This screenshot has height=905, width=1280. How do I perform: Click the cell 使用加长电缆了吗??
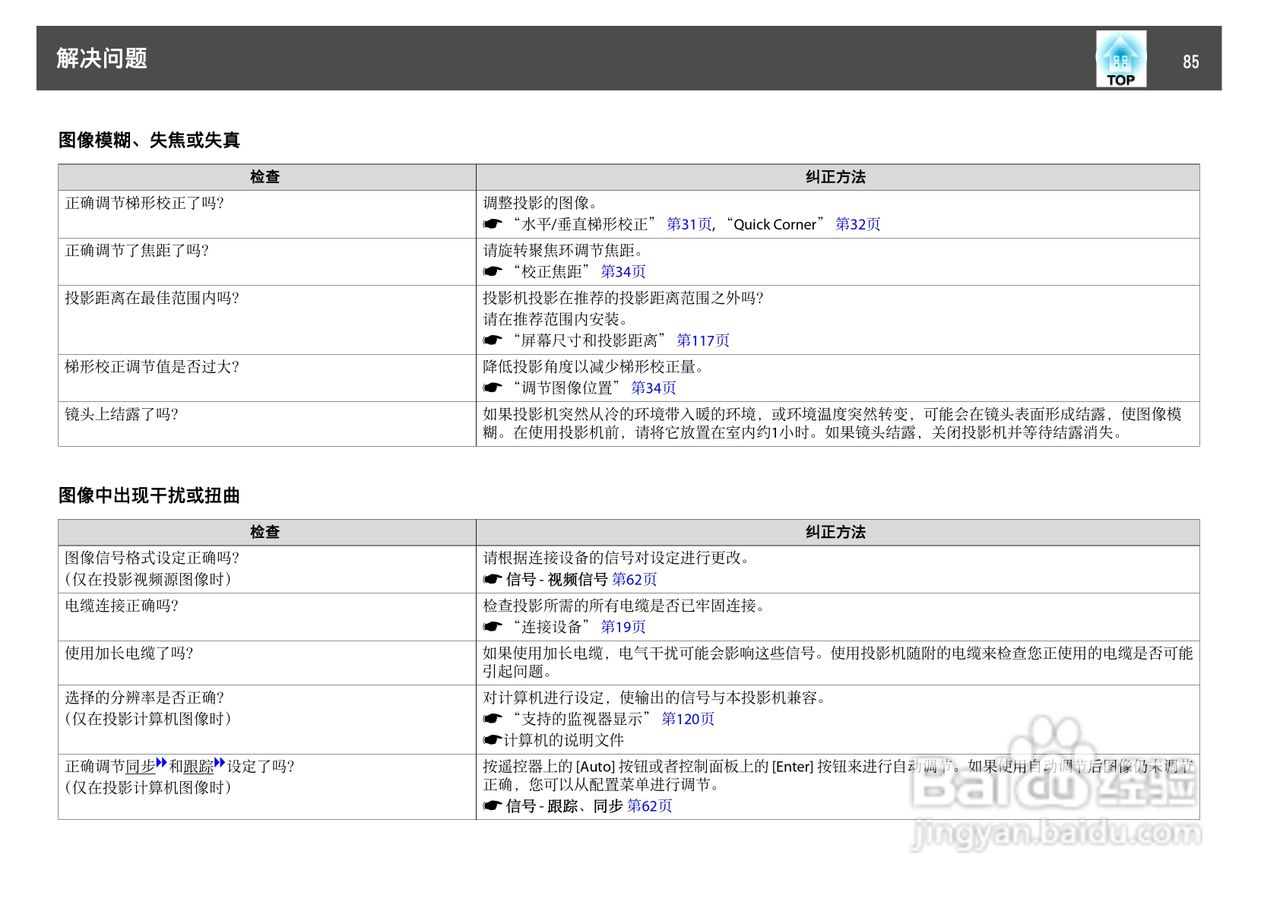click(x=266, y=663)
